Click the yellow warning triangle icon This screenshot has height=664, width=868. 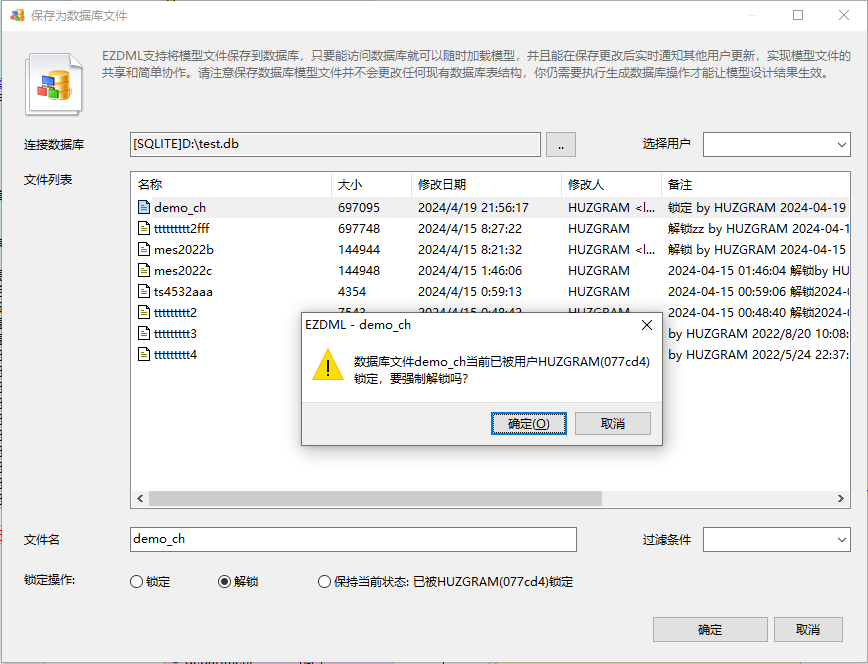point(328,366)
